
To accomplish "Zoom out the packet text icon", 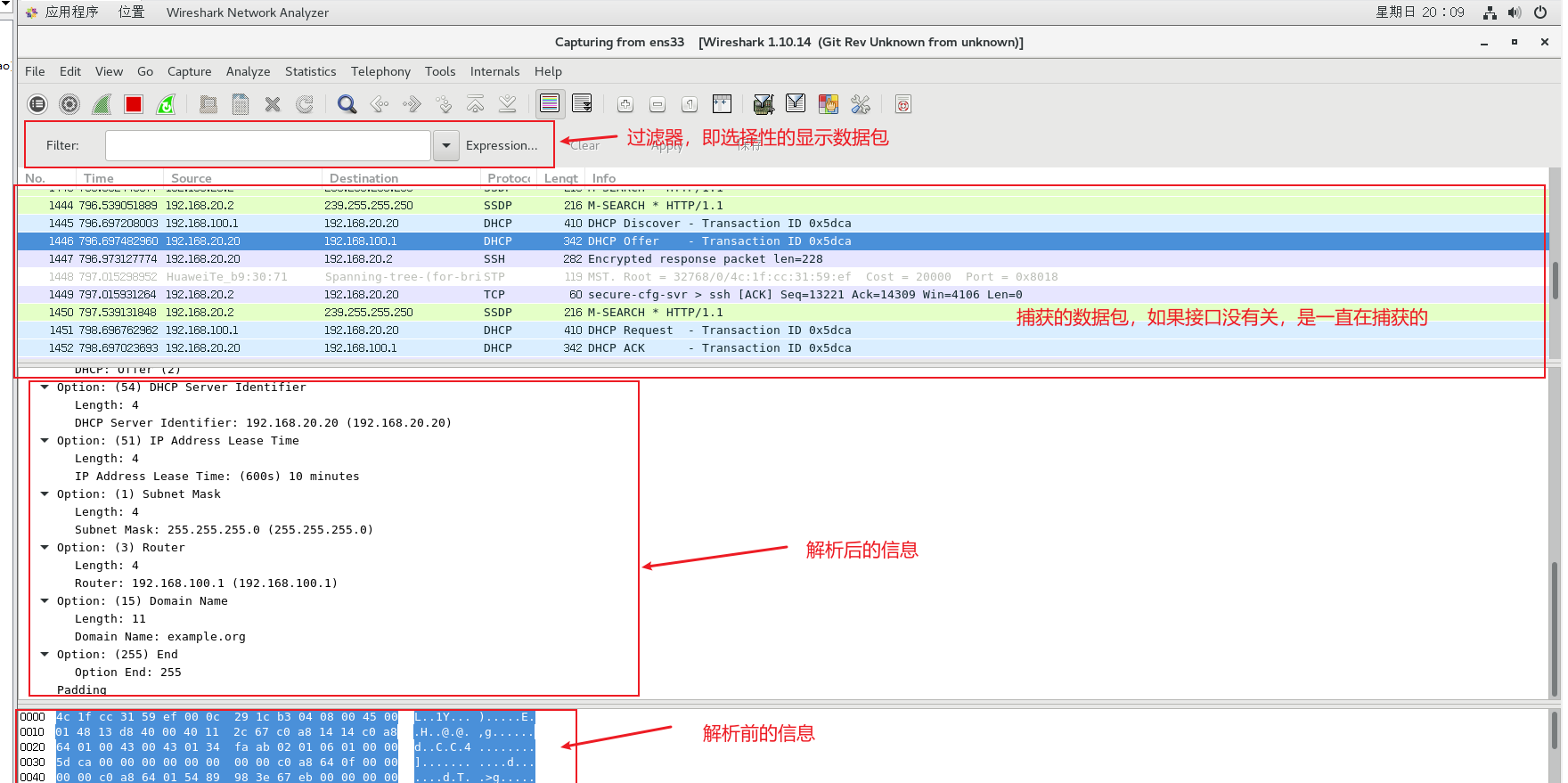I will click(657, 104).
